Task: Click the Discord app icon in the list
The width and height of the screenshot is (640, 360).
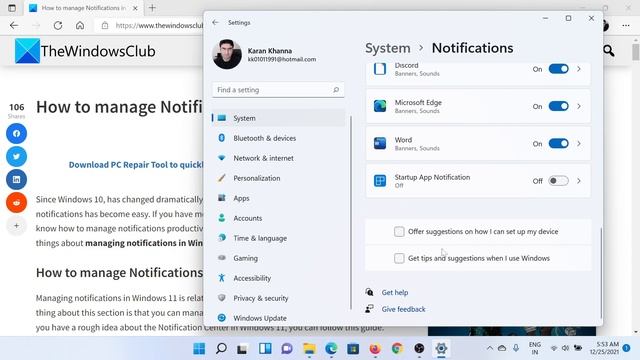Action: [380, 69]
